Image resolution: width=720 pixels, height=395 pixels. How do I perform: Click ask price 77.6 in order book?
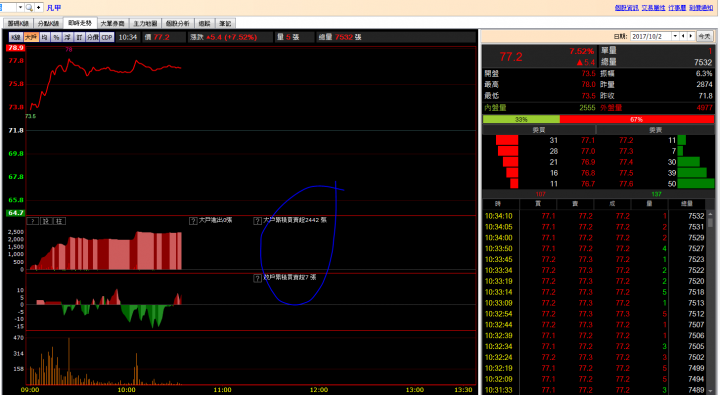626,184
